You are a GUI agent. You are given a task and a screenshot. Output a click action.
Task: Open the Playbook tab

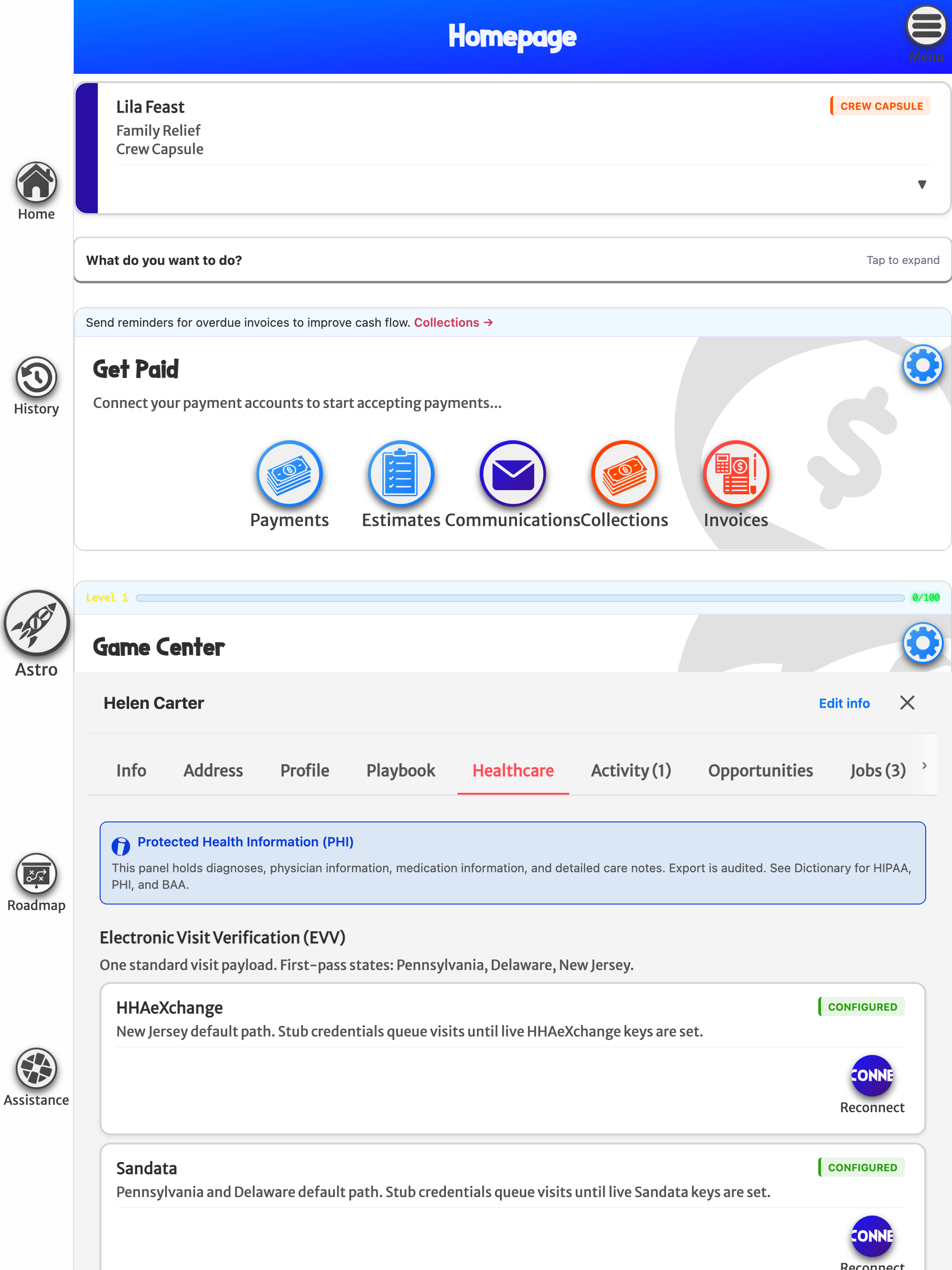[400, 770]
